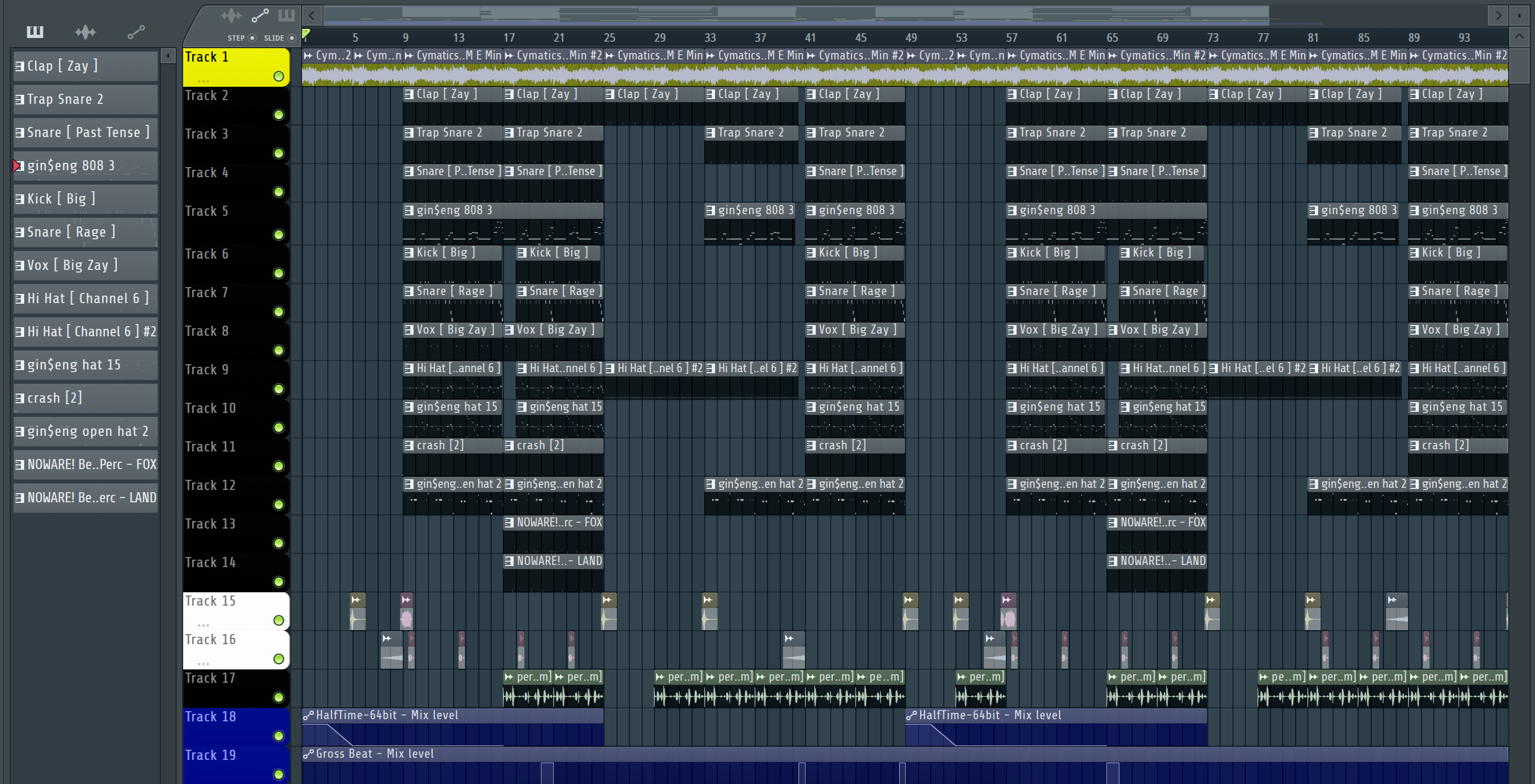Click menu icon of first gin$eng 808 3 clip
The height and width of the screenshot is (784, 1535).
click(409, 210)
